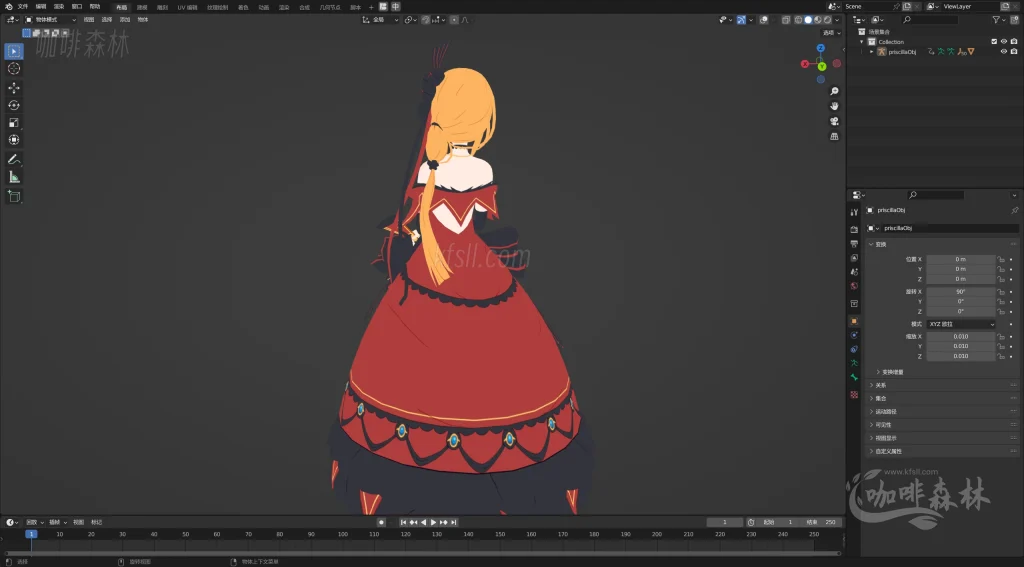Activate the Select Box tool

click(x=14, y=51)
